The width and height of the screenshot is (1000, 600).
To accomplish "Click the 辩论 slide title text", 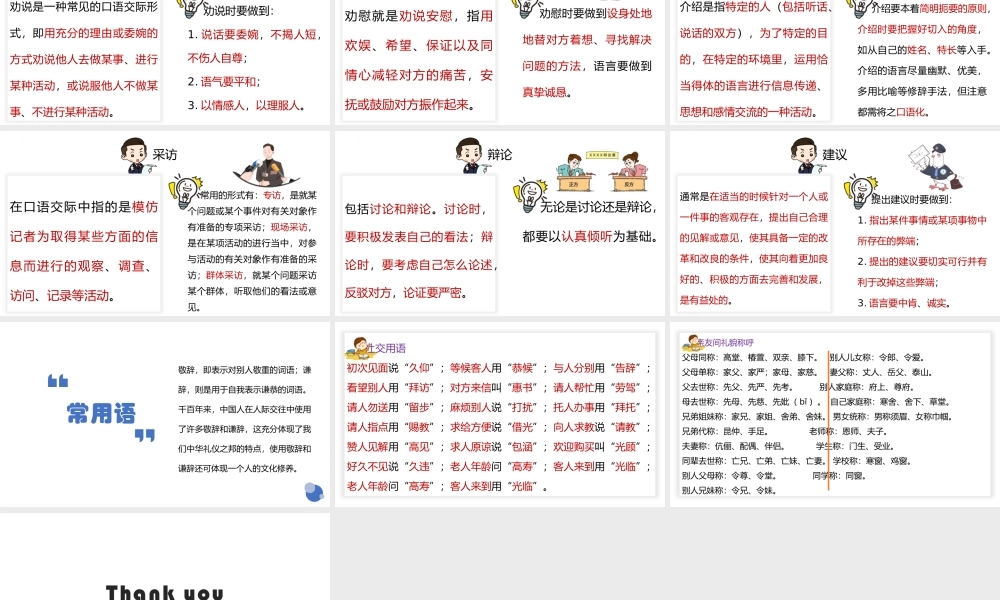I will 500,155.
